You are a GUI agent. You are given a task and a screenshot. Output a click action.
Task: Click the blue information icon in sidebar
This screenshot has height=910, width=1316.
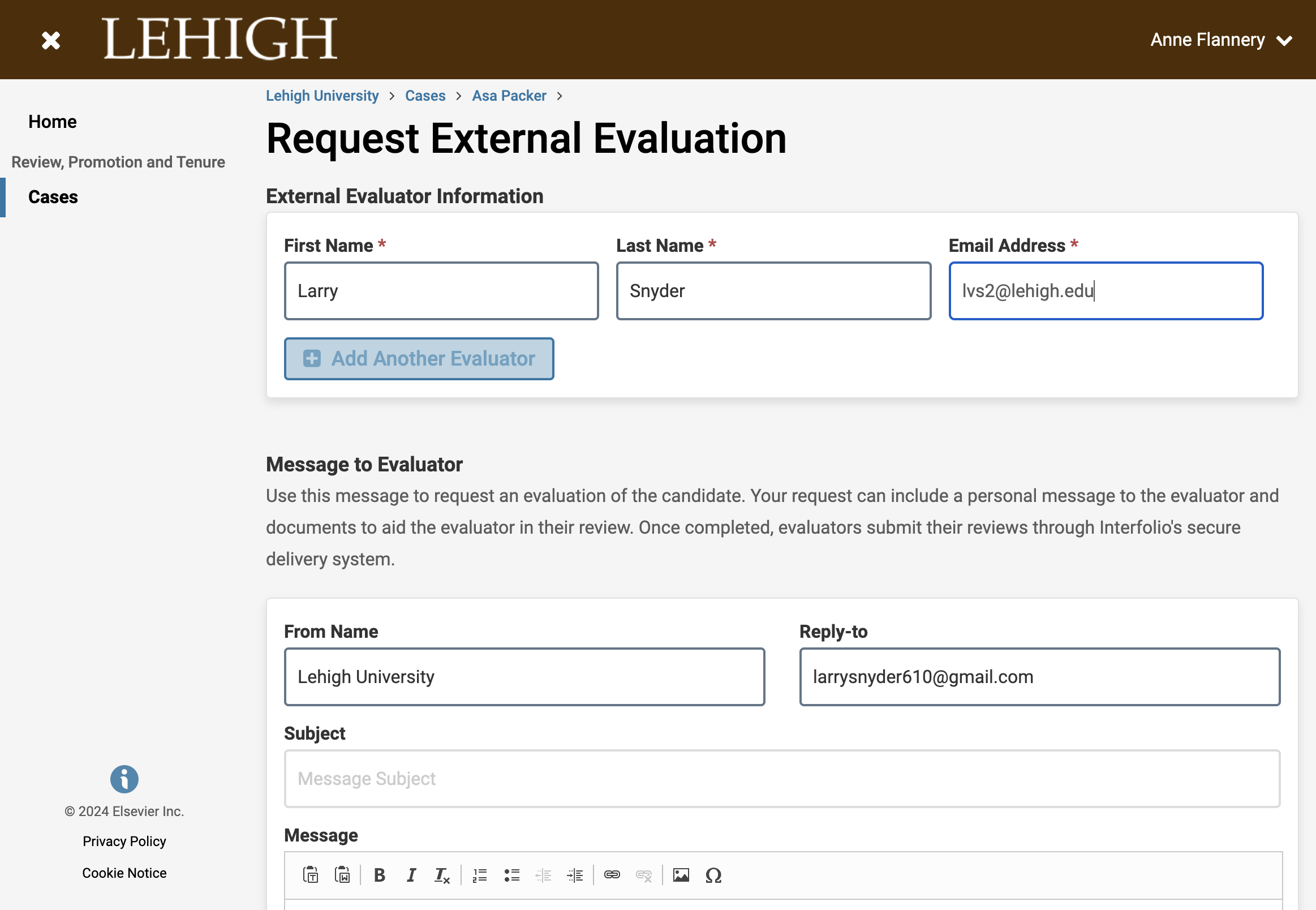(124, 779)
